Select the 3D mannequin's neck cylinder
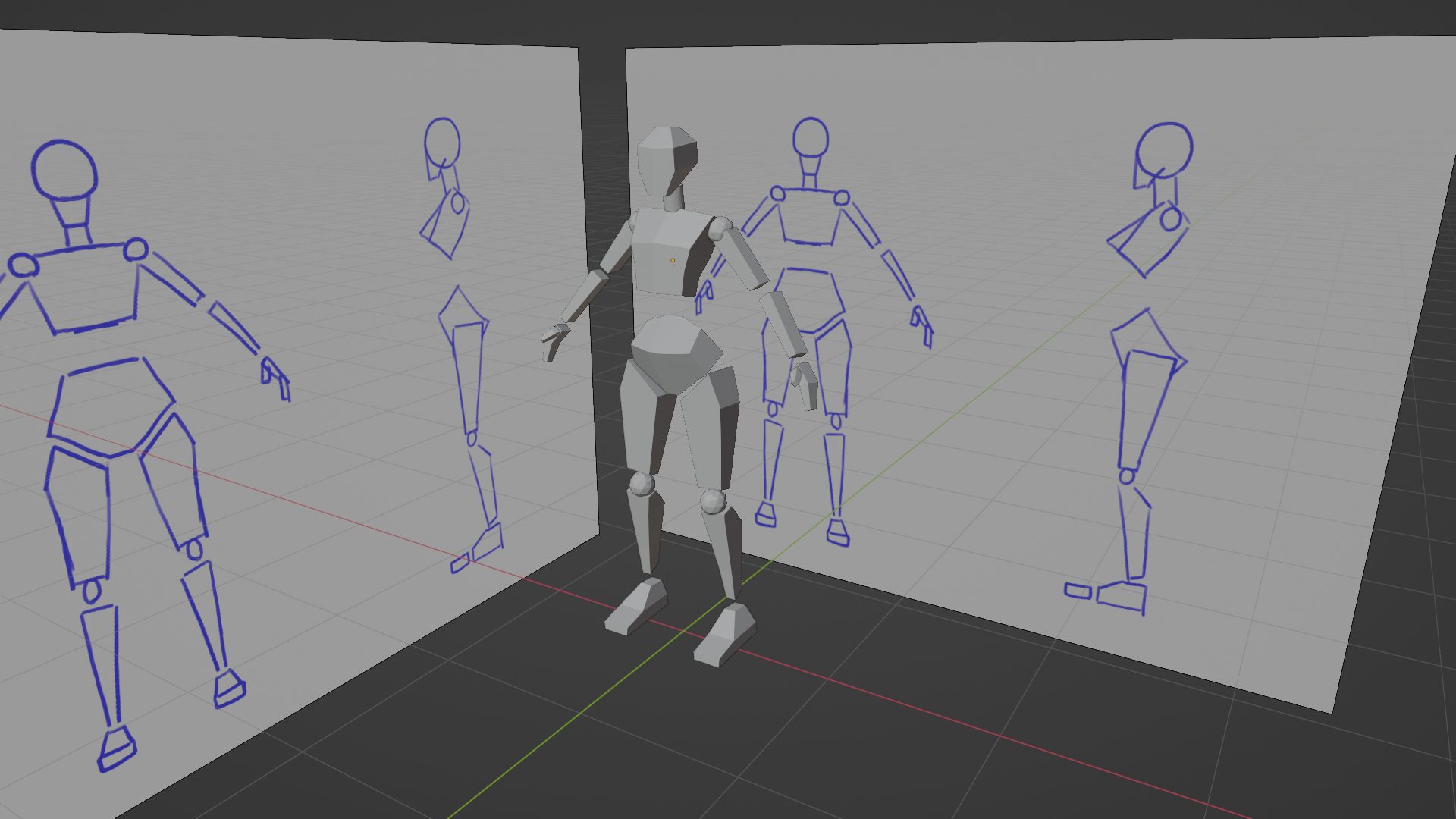 point(673,201)
